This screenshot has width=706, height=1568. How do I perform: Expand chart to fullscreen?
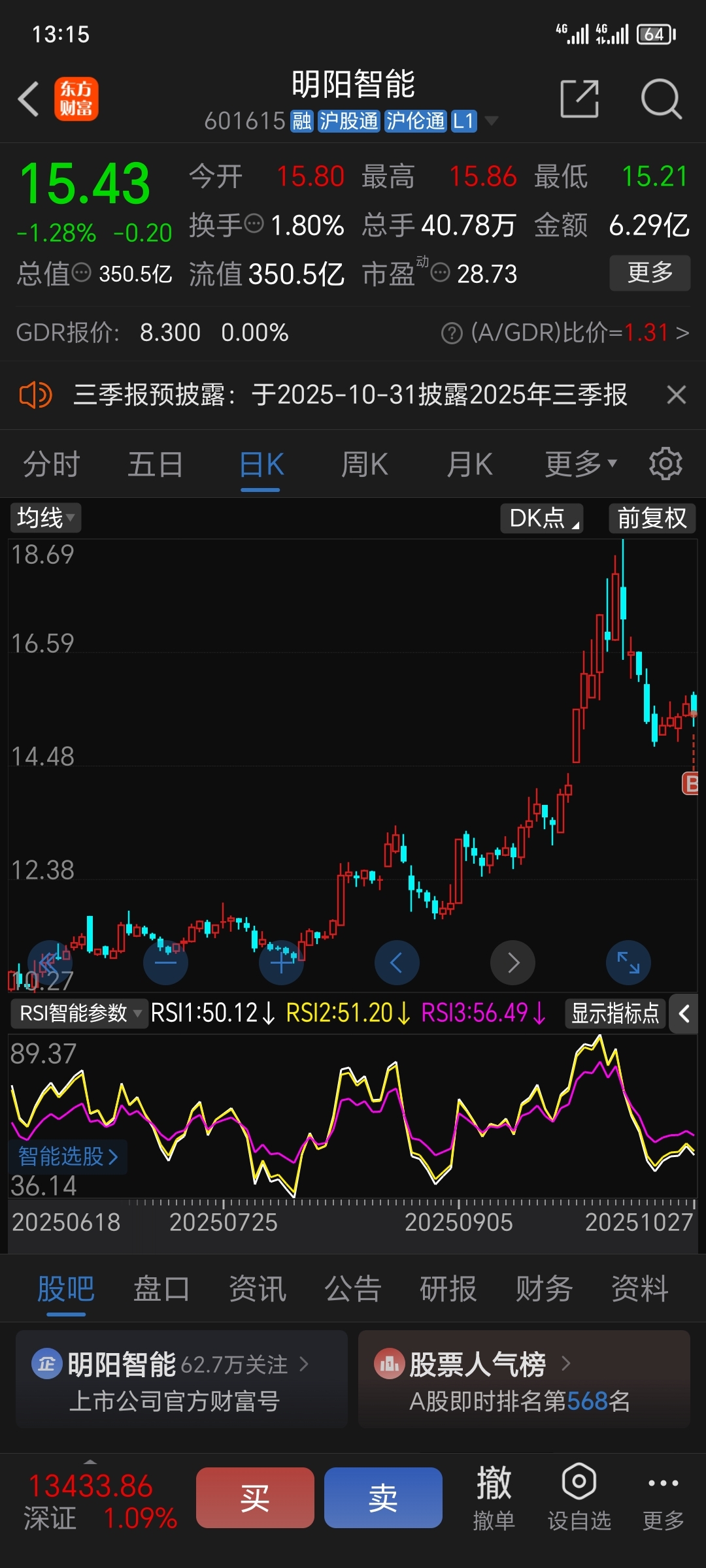pyautogui.click(x=628, y=962)
